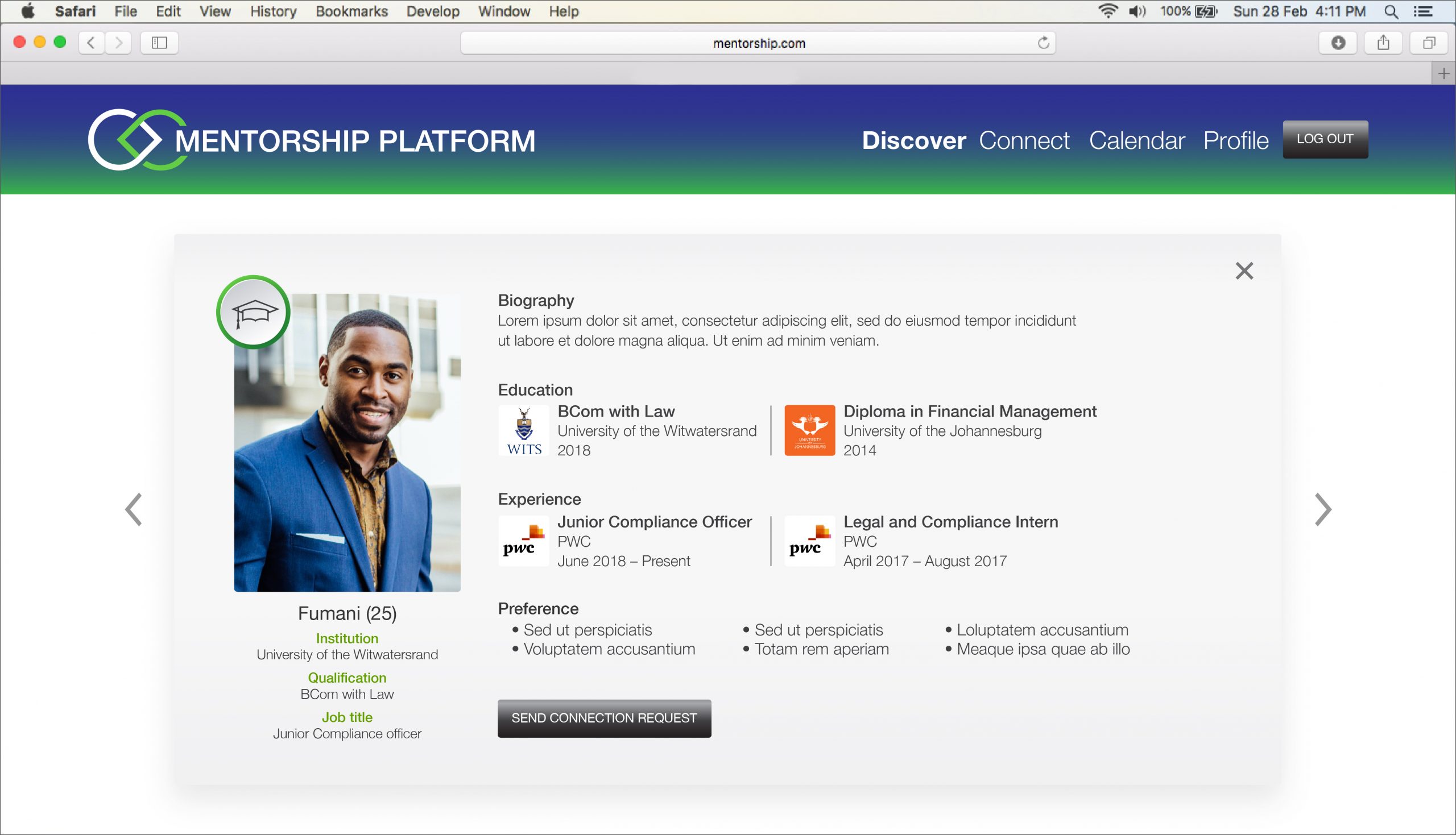Open Spotlight search icon
Image resolution: width=1456 pixels, height=835 pixels.
pos(1391,11)
